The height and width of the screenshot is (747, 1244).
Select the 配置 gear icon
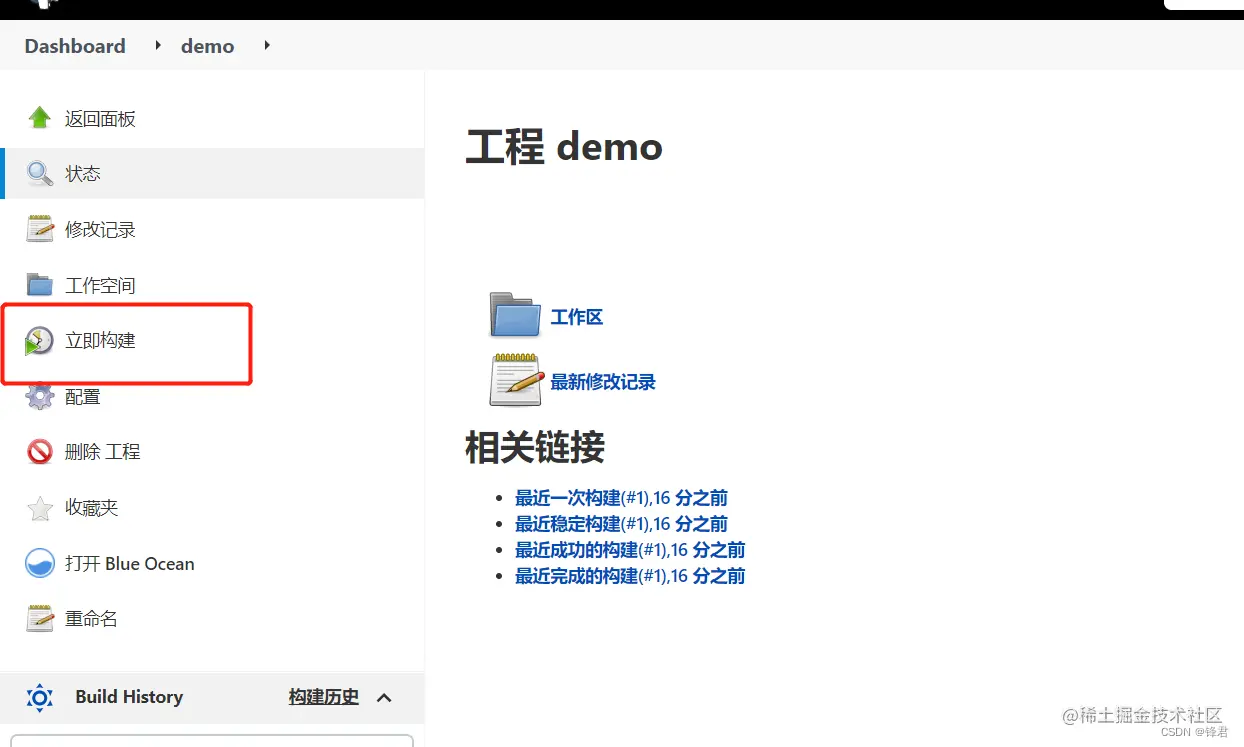[38, 396]
